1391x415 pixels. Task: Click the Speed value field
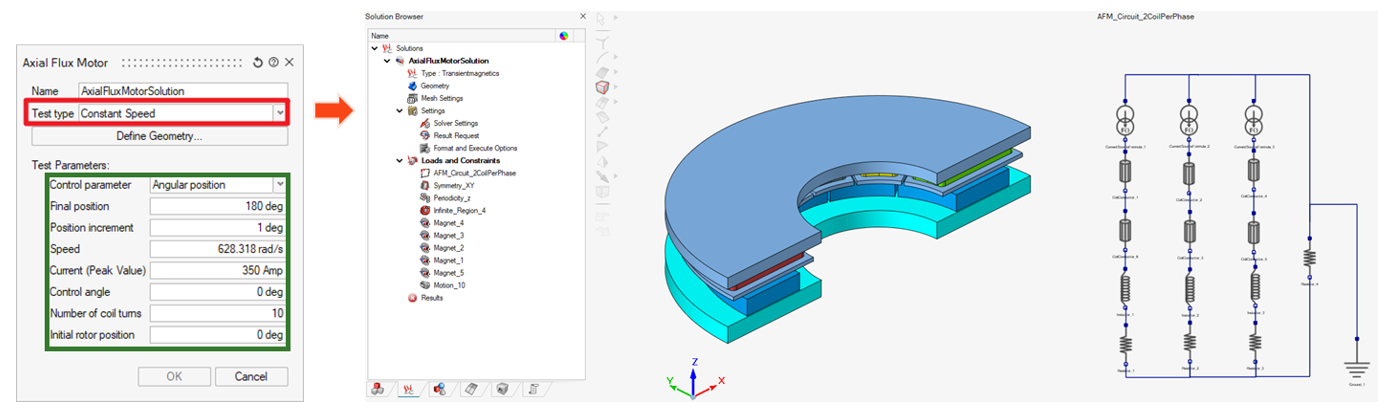coord(217,249)
